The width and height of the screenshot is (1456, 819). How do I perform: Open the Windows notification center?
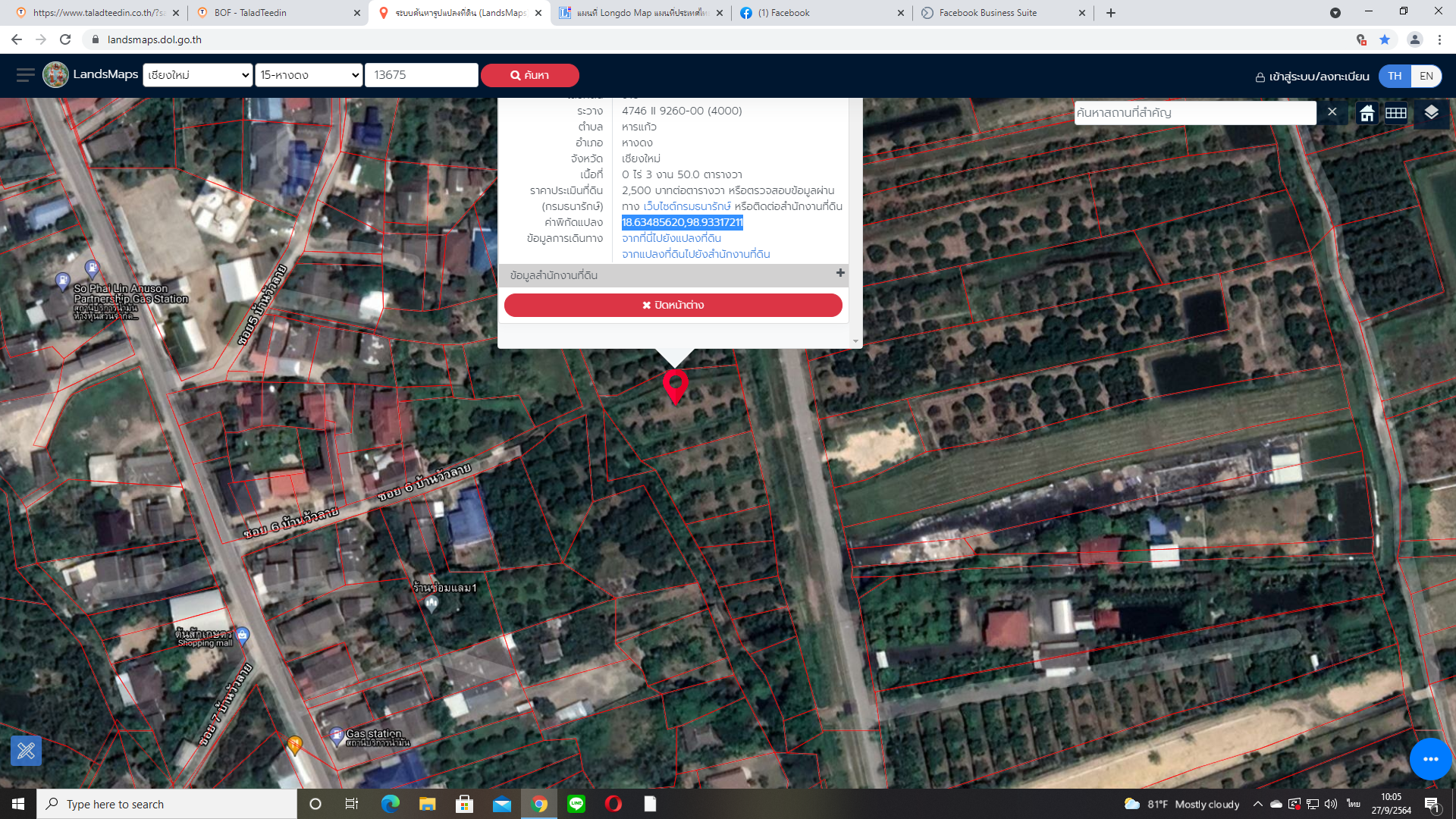tap(1432, 804)
